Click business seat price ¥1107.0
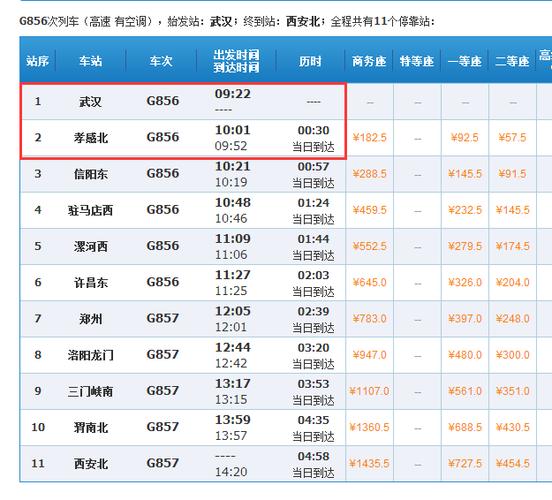 369,391
